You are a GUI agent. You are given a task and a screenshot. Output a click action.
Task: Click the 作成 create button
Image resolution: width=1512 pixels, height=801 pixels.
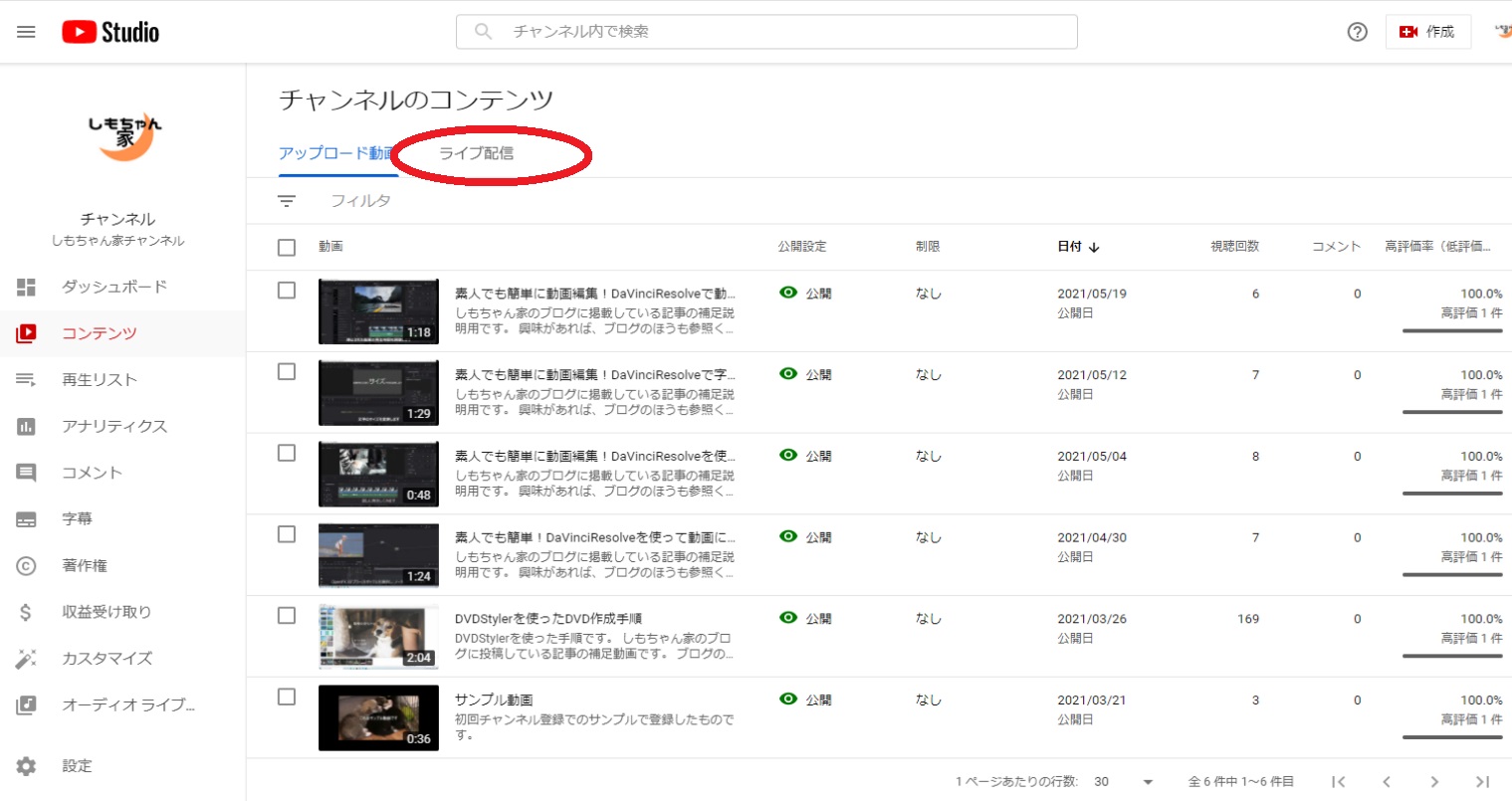[1427, 32]
